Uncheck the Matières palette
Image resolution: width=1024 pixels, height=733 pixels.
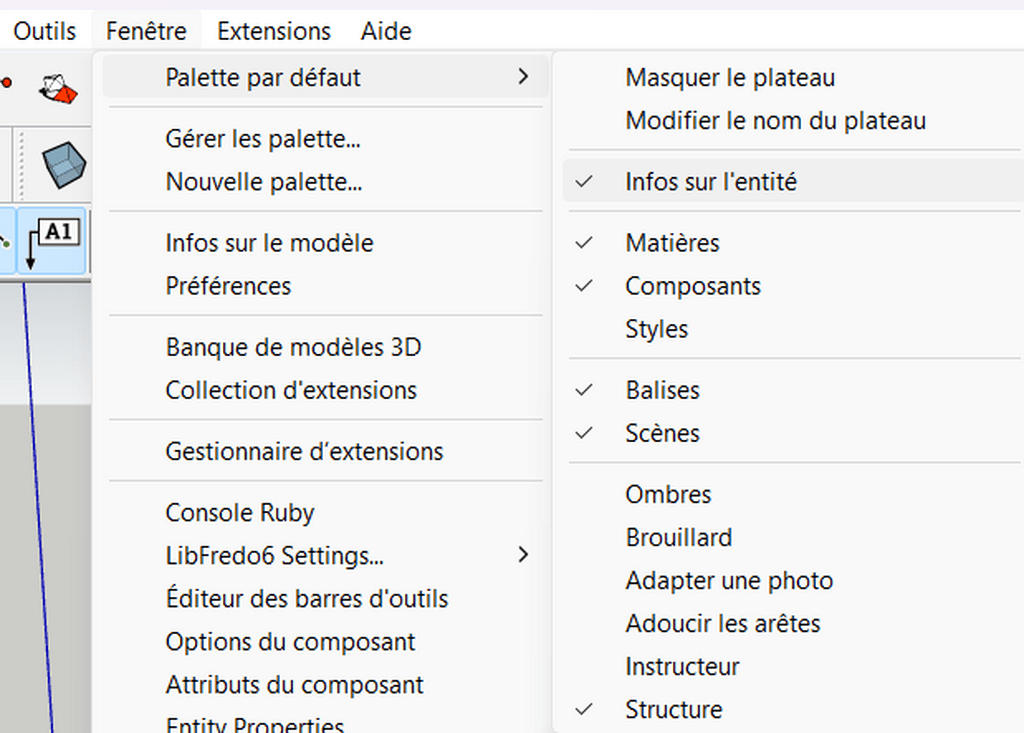click(x=672, y=243)
